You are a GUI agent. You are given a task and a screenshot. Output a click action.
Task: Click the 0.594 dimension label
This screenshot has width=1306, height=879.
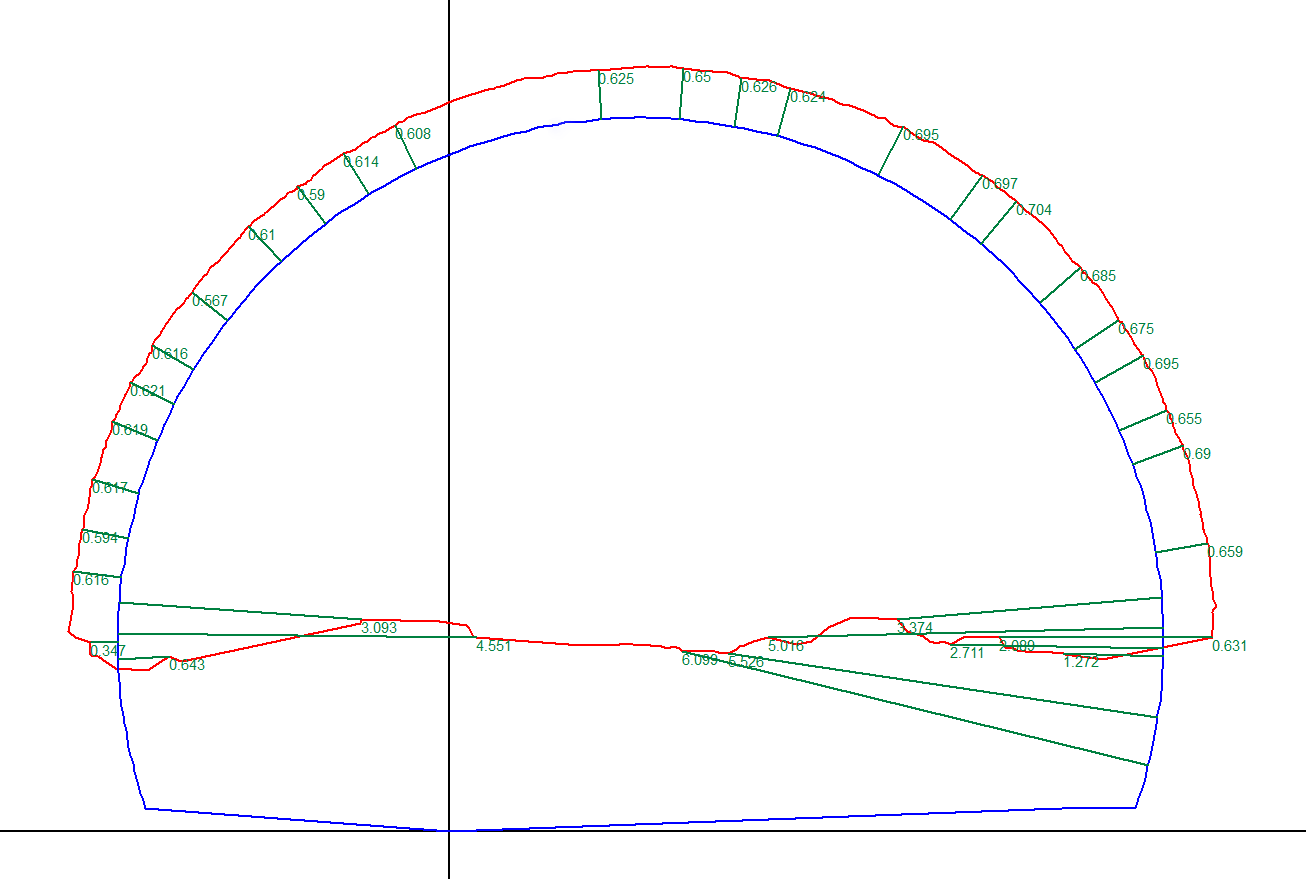pyautogui.click(x=100, y=538)
